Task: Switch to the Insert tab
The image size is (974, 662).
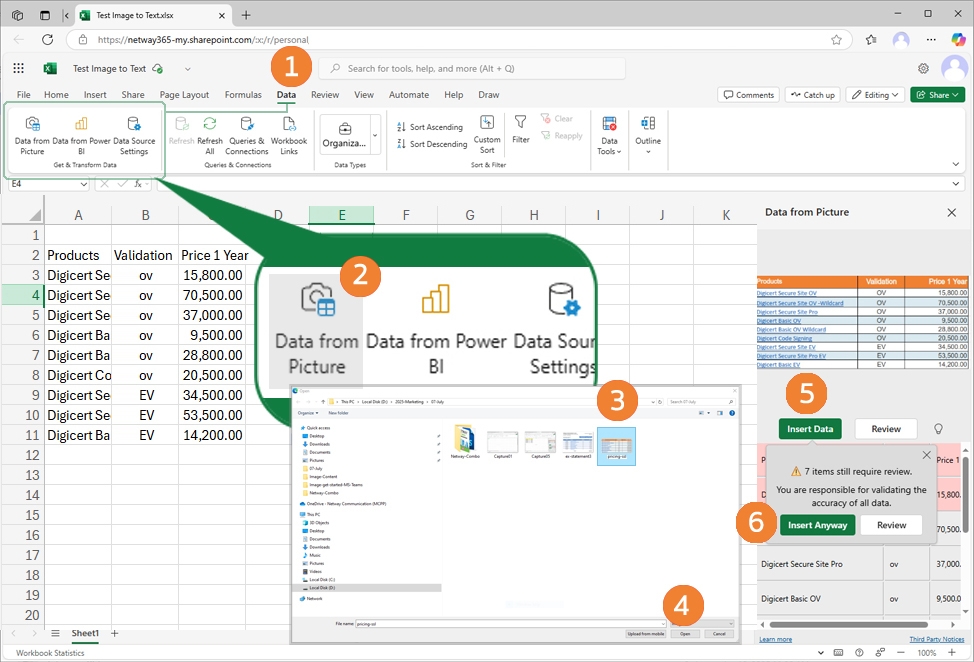Action: (95, 94)
